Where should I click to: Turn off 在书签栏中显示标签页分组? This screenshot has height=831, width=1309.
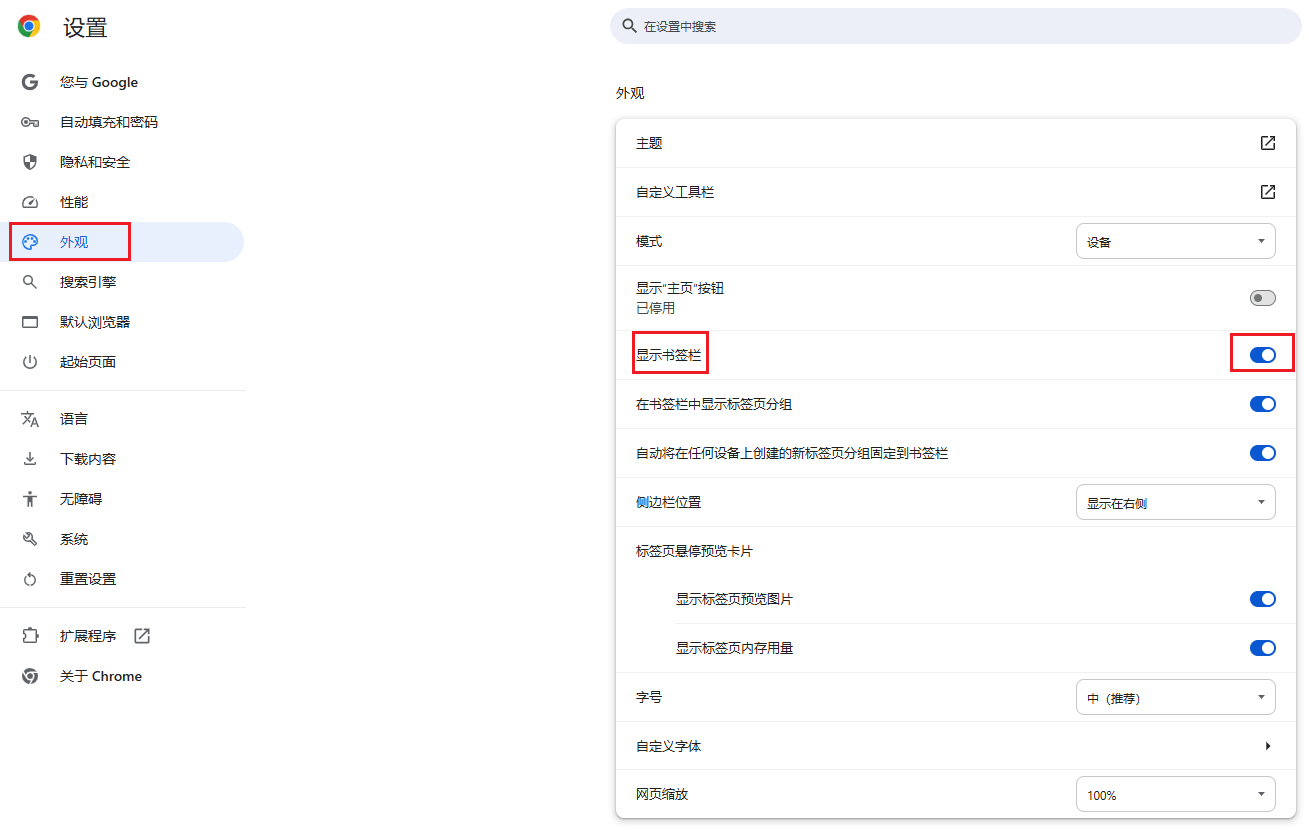[1263, 404]
